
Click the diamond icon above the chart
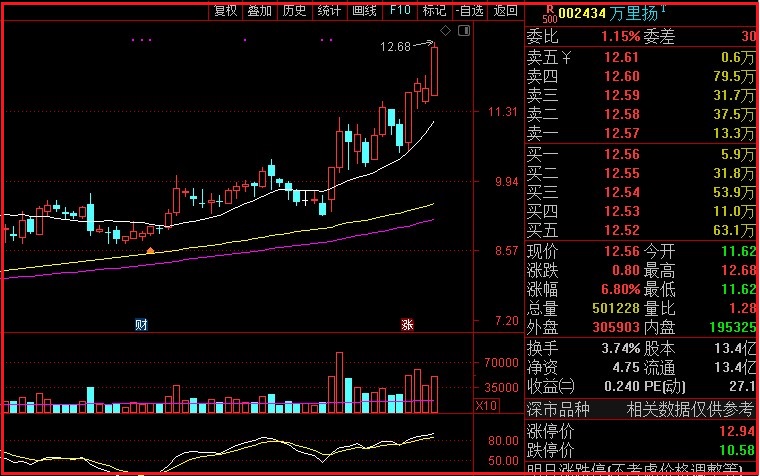coord(445,31)
